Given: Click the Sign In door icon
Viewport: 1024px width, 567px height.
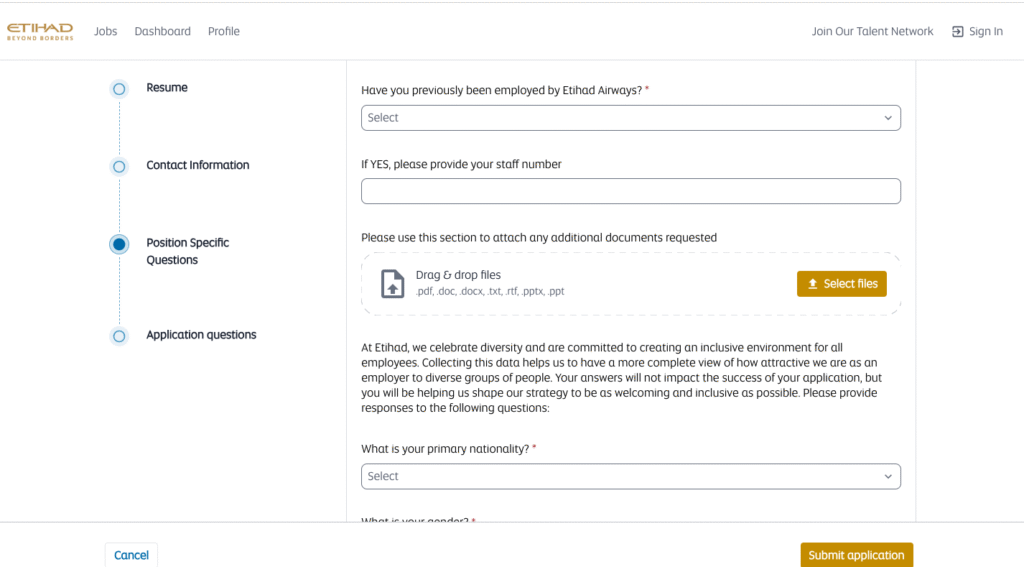Looking at the screenshot, I should (x=957, y=32).
